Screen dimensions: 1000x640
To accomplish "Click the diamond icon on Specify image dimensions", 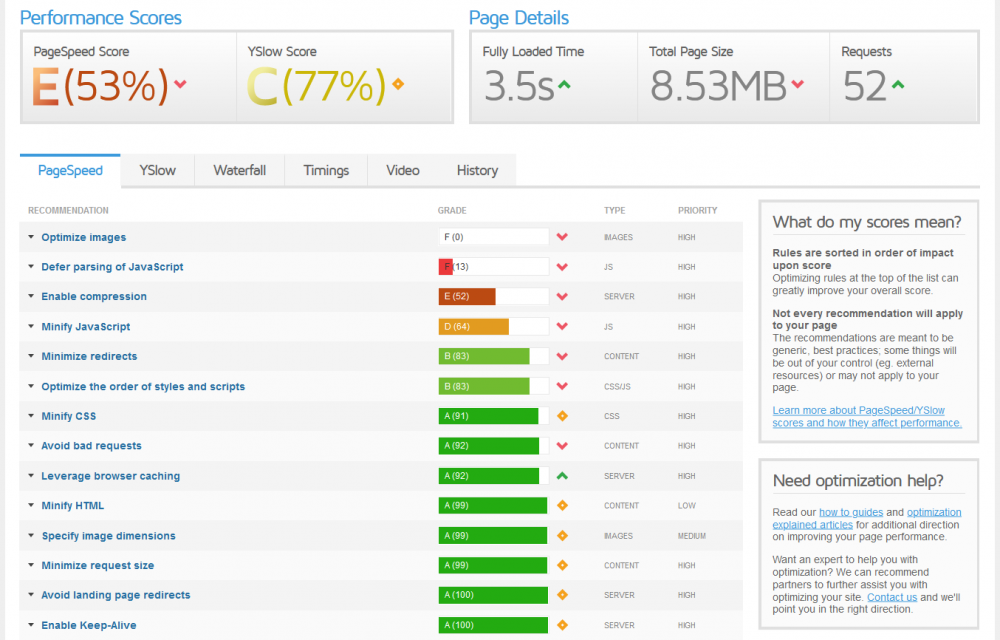I will tap(562, 536).
